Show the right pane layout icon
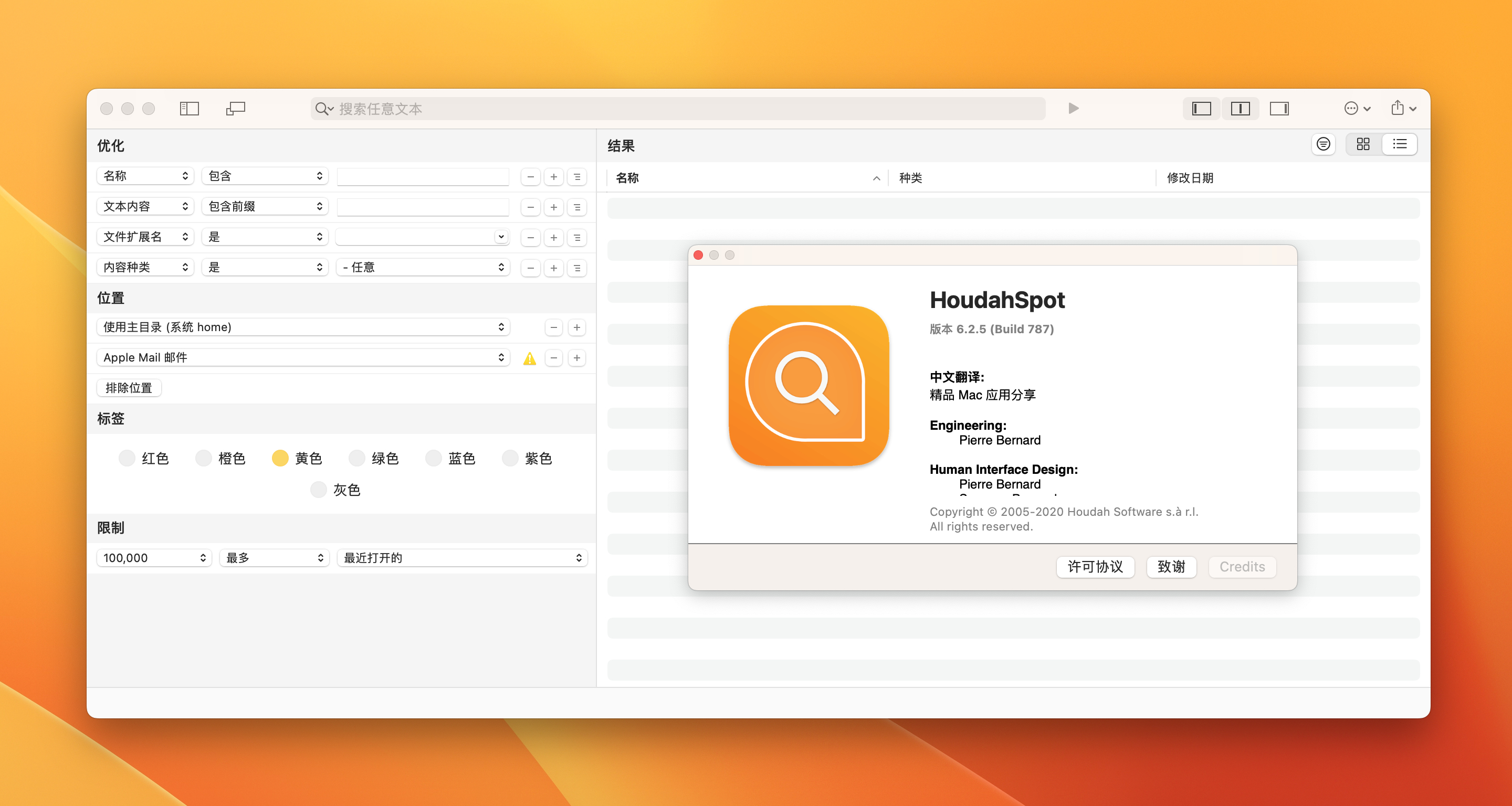The width and height of the screenshot is (1512, 806). [1278, 109]
